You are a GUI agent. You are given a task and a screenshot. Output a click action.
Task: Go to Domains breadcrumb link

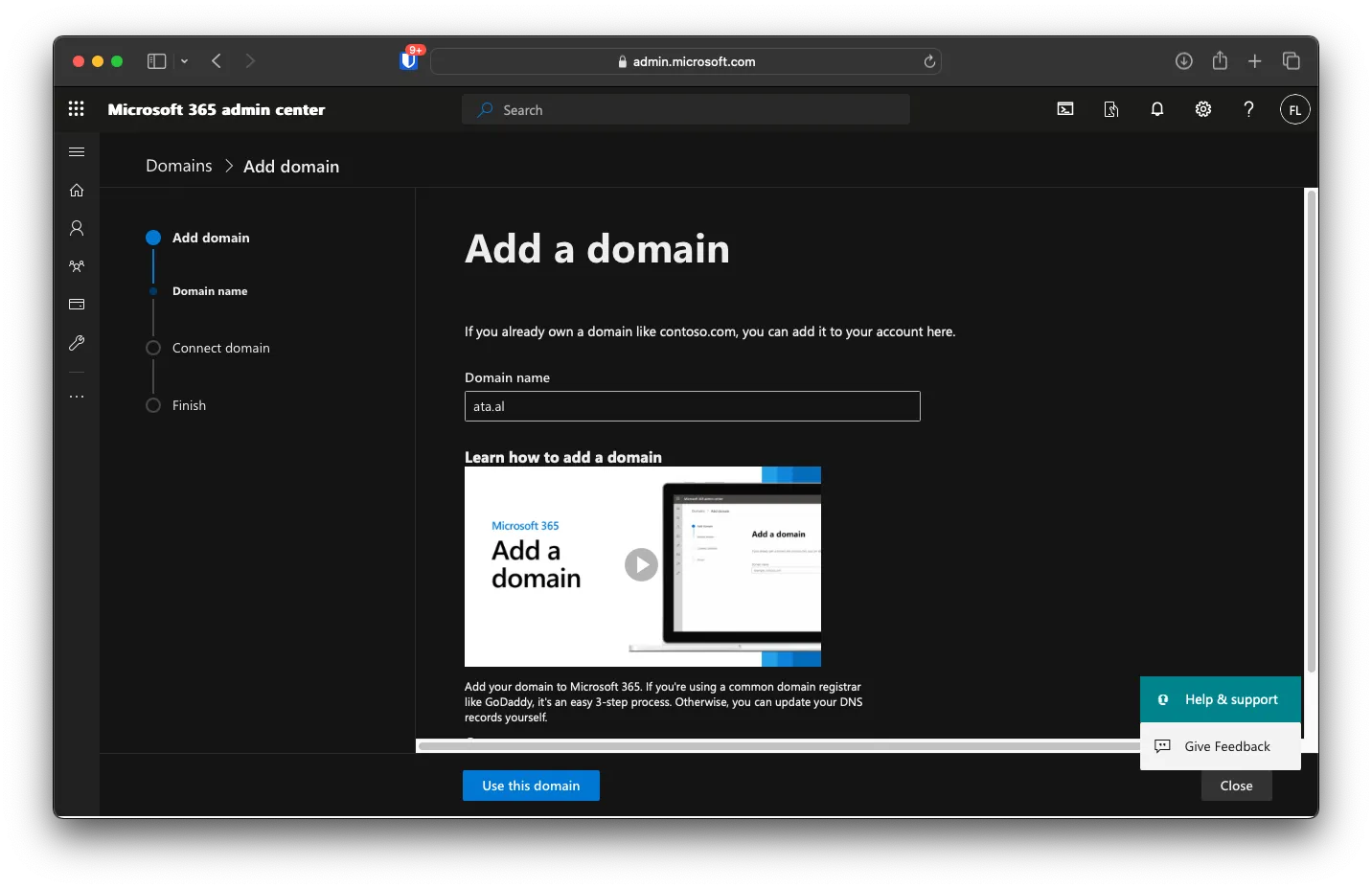179,166
